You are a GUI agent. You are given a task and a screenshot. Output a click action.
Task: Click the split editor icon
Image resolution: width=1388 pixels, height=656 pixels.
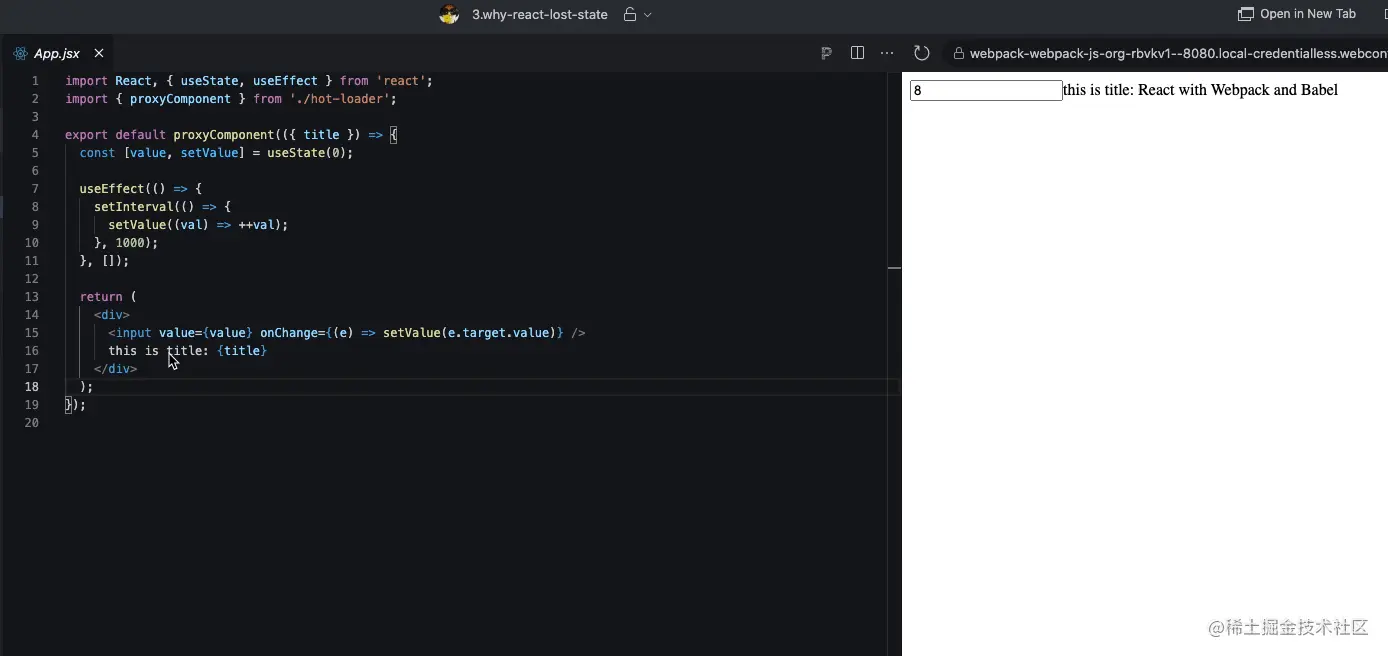click(x=857, y=52)
